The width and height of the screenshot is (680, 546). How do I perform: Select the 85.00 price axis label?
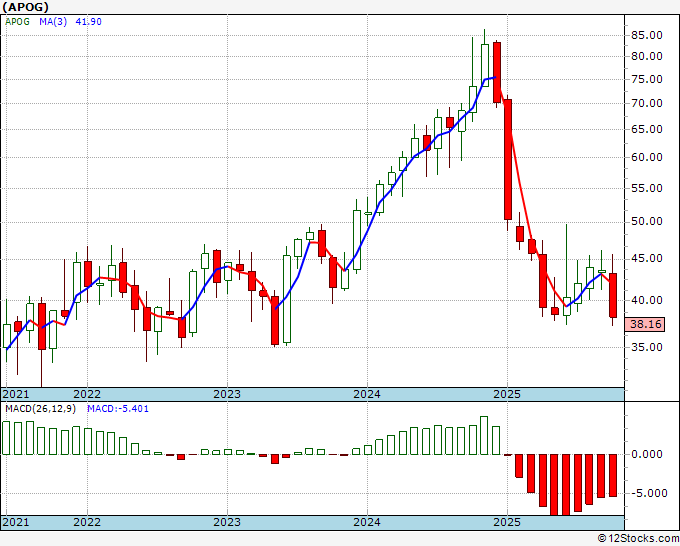(x=647, y=35)
